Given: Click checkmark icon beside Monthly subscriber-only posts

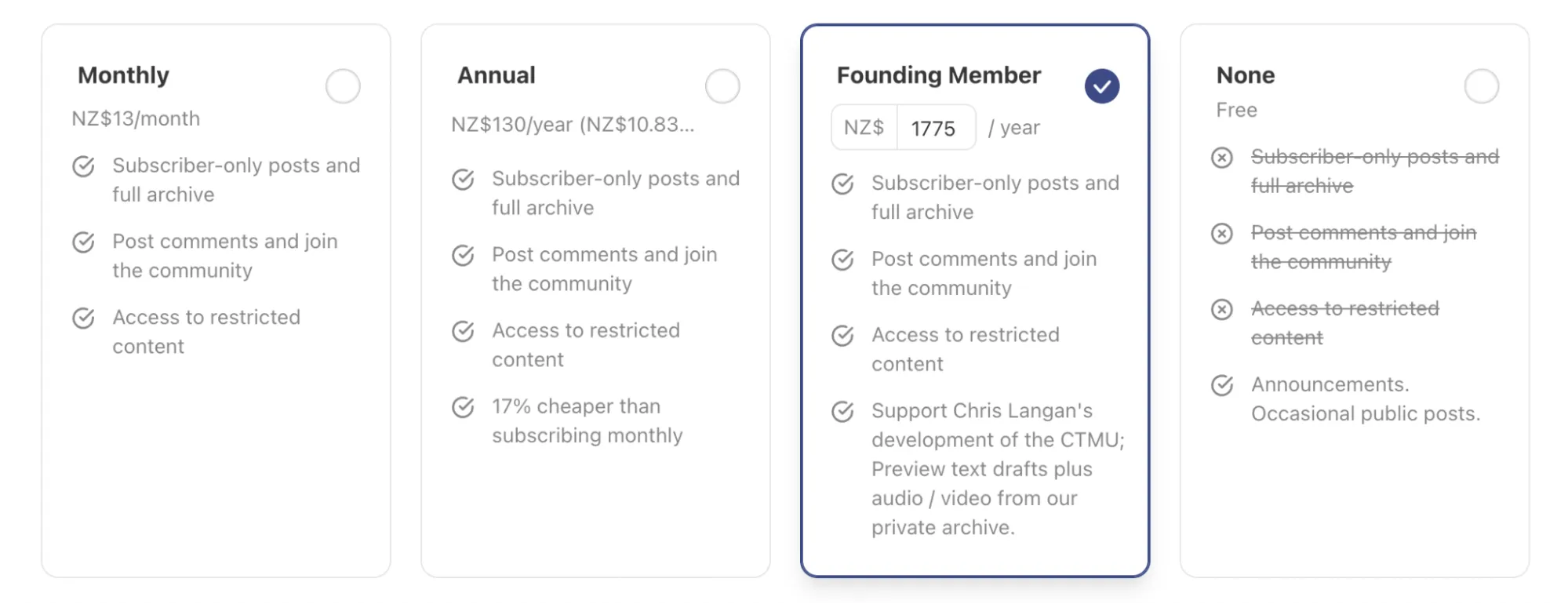Looking at the screenshot, I should tap(84, 166).
